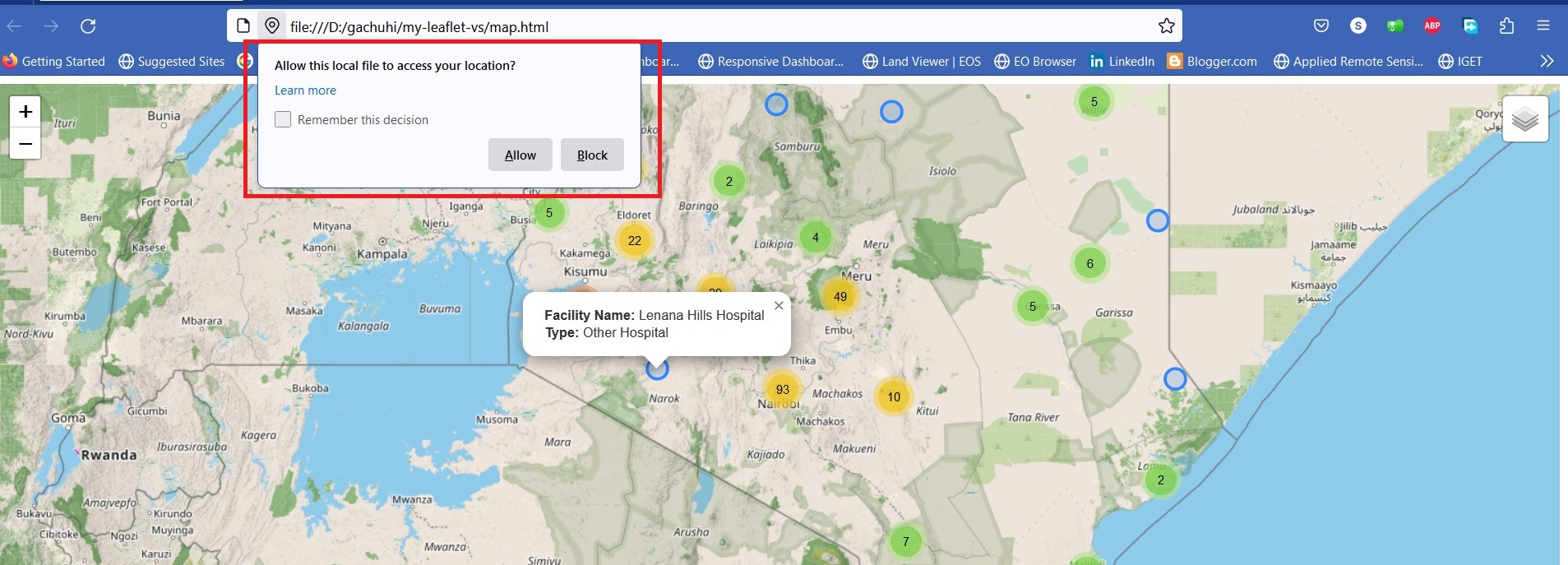The width and height of the screenshot is (1568, 565).
Task: Expand the Nairobi cluster of 93
Action: point(782,390)
